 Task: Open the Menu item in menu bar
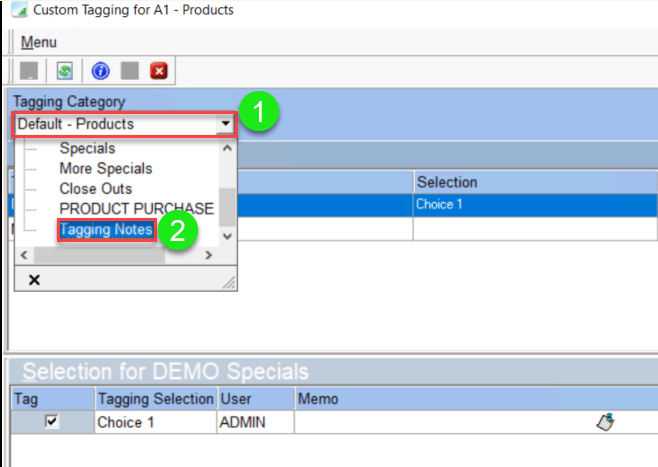coord(39,42)
